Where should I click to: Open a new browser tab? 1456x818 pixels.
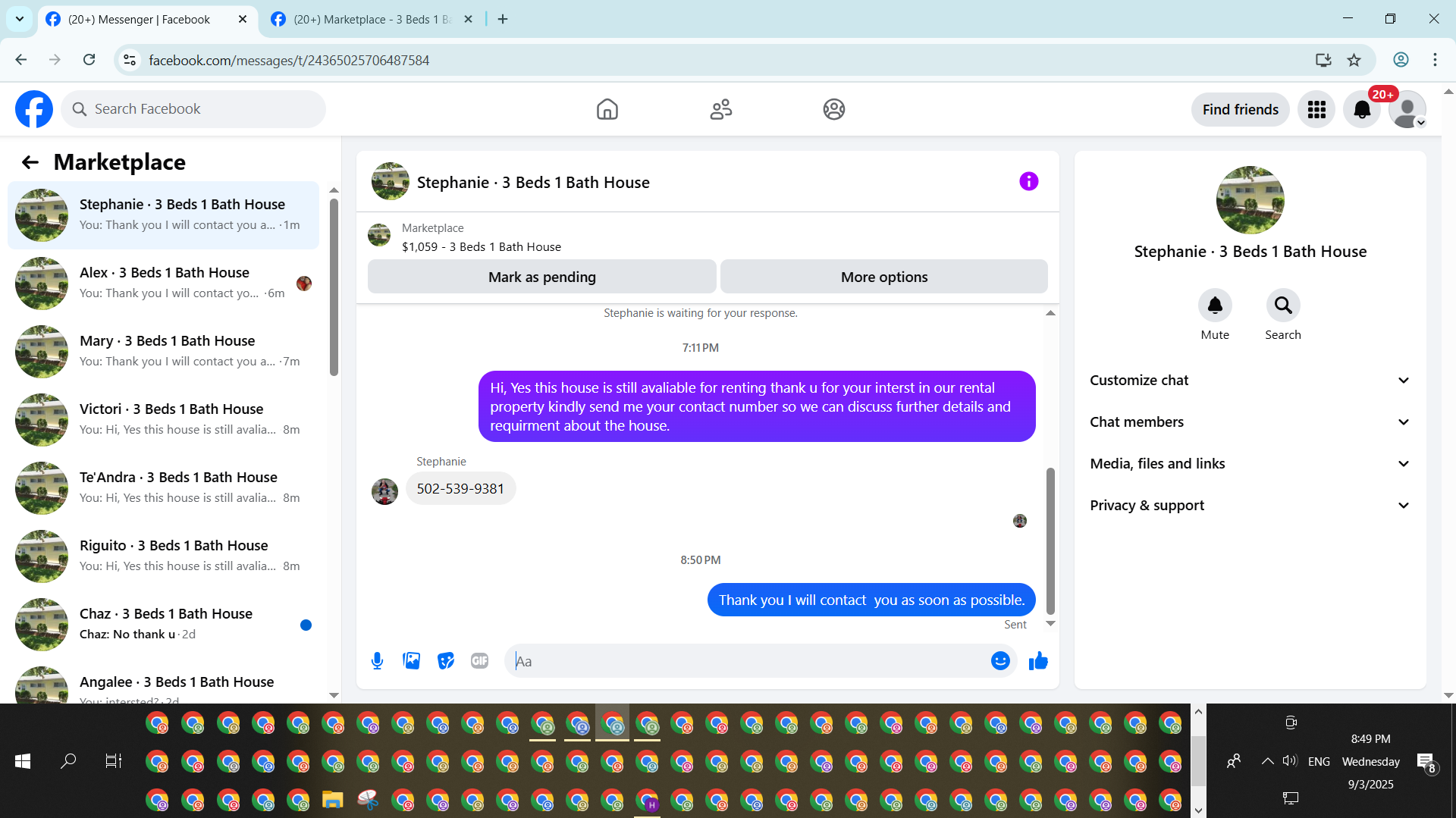point(503,19)
